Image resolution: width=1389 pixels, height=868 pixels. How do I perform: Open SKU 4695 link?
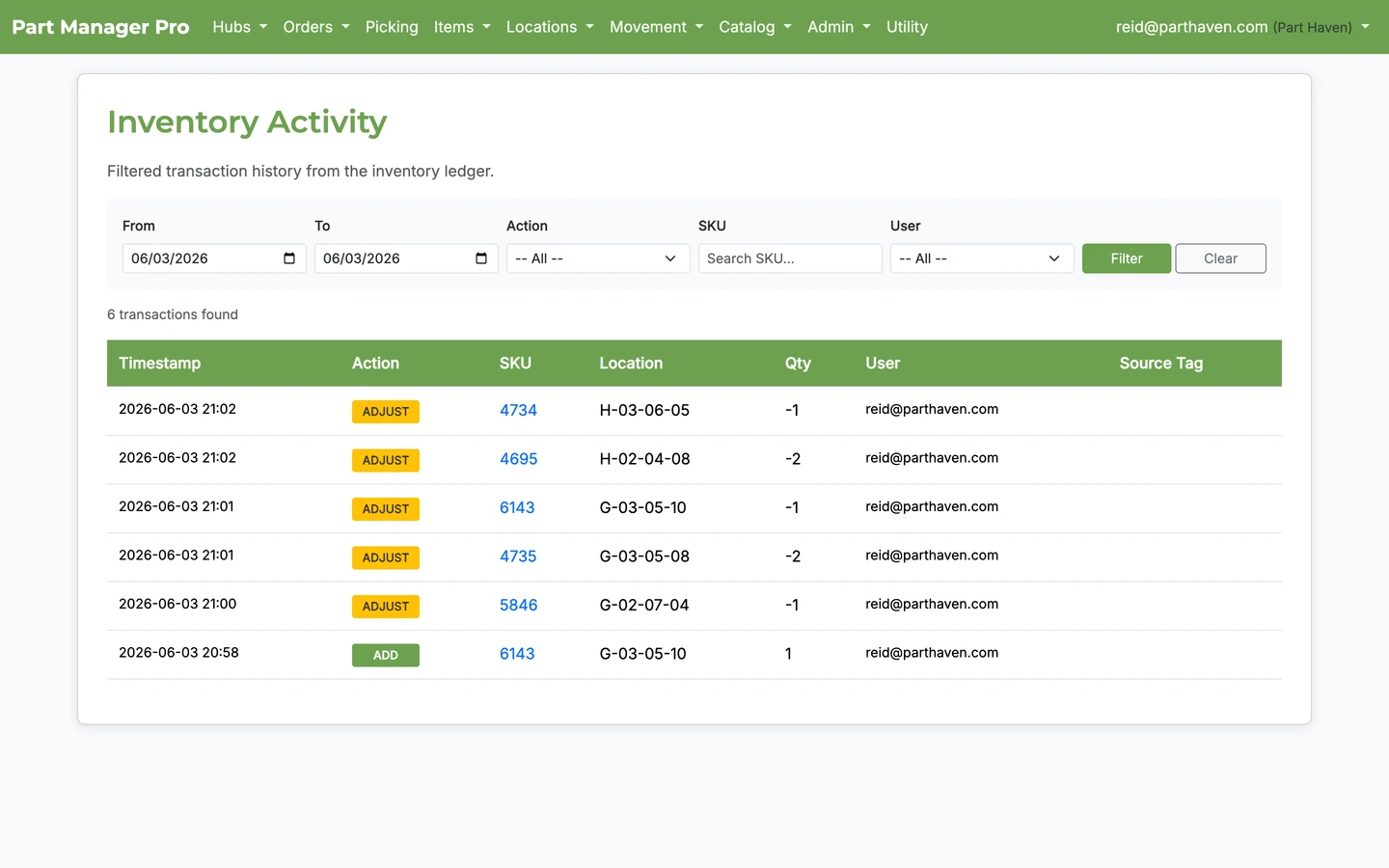(x=518, y=459)
